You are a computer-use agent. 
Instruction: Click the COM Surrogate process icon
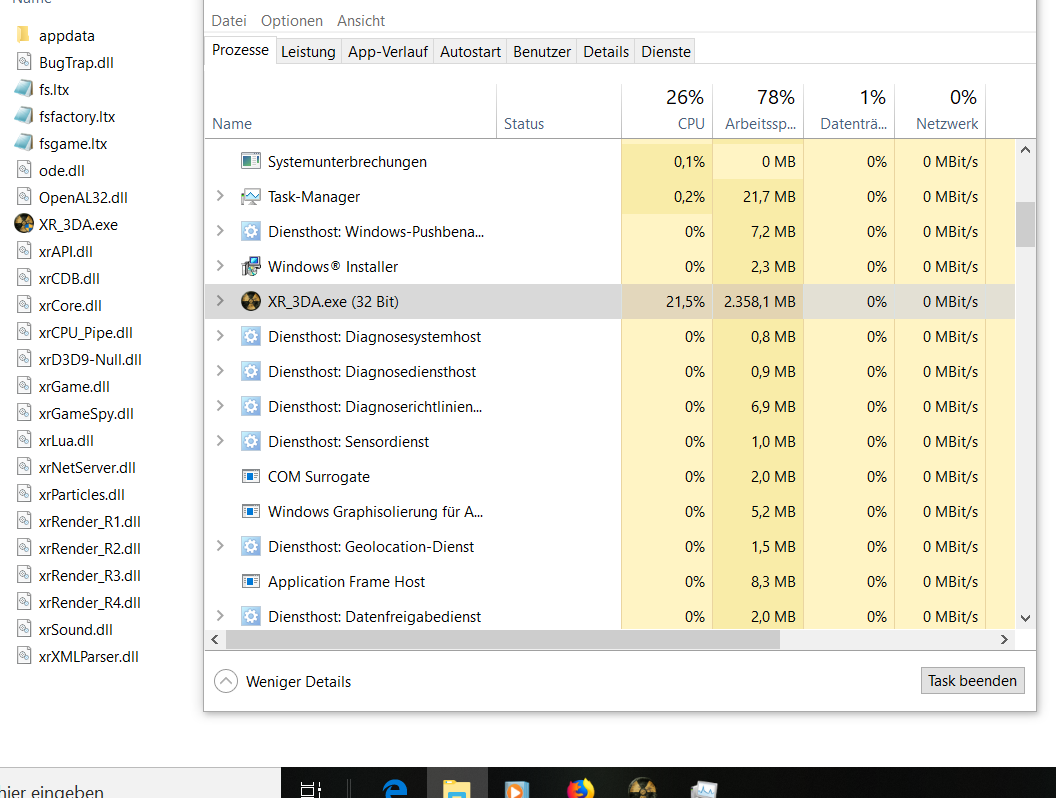(x=251, y=477)
